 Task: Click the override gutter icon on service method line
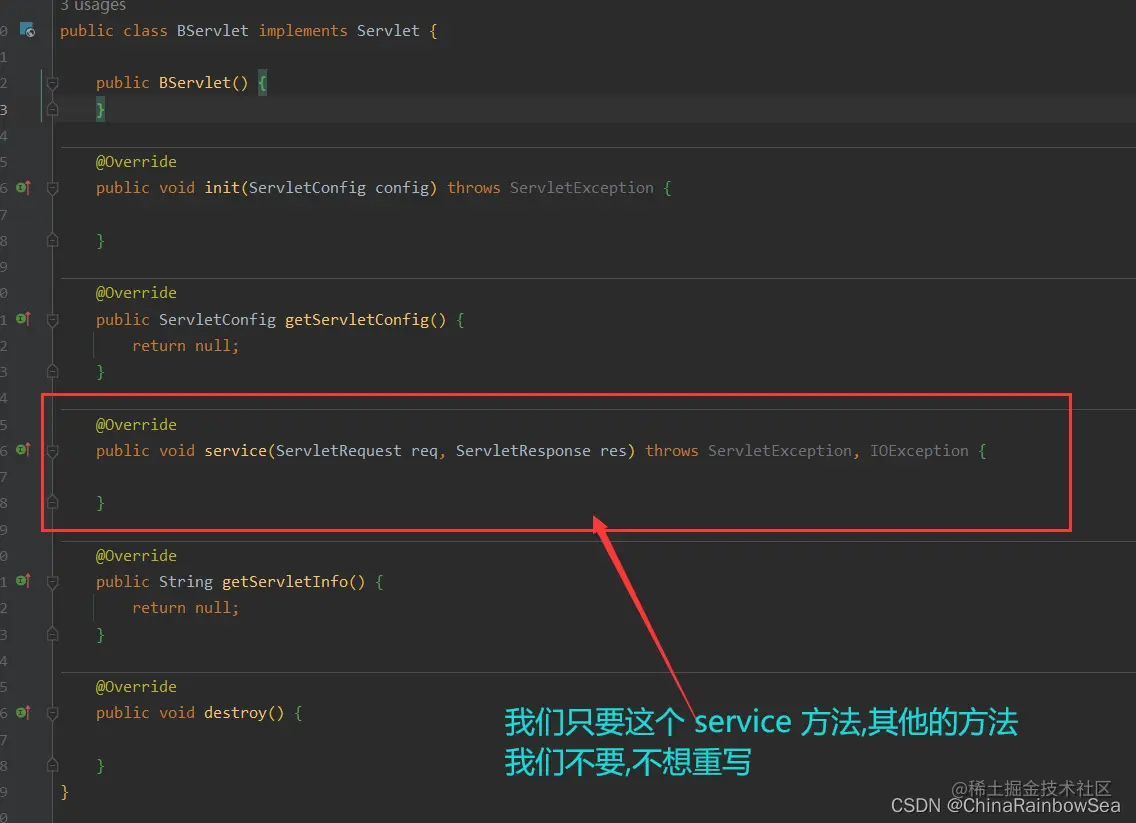tap(23, 450)
